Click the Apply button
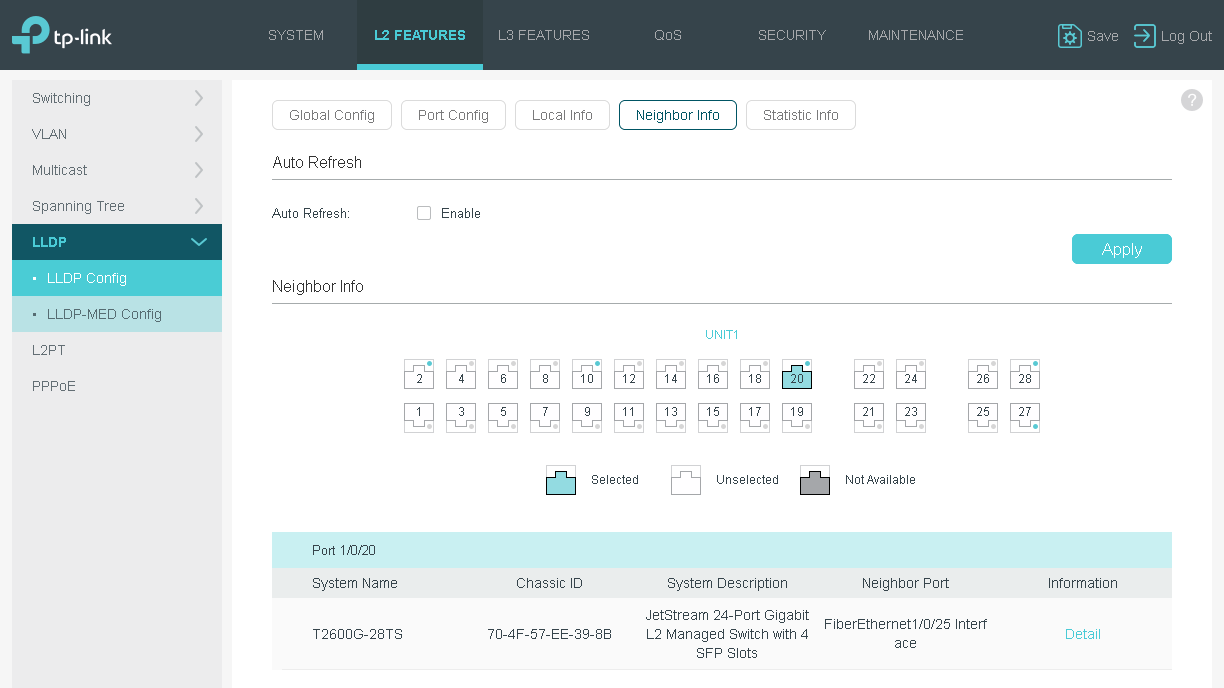 coord(1122,249)
